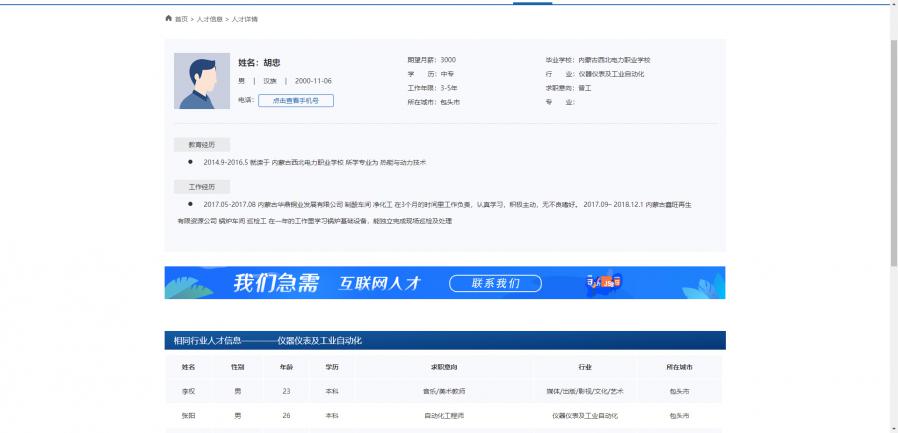
Task: Click the 学历 column header
Action: tap(332, 367)
